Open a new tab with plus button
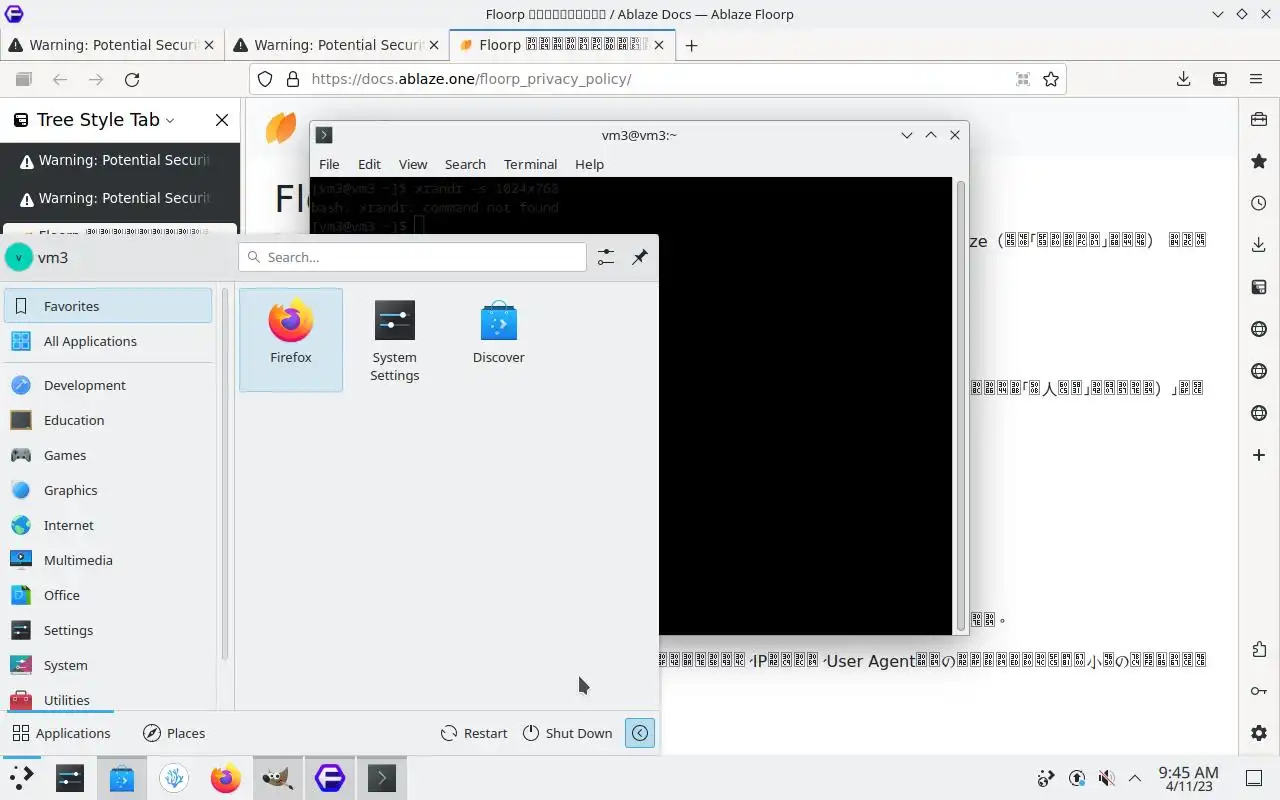This screenshot has width=1280, height=800. [x=691, y=45]
